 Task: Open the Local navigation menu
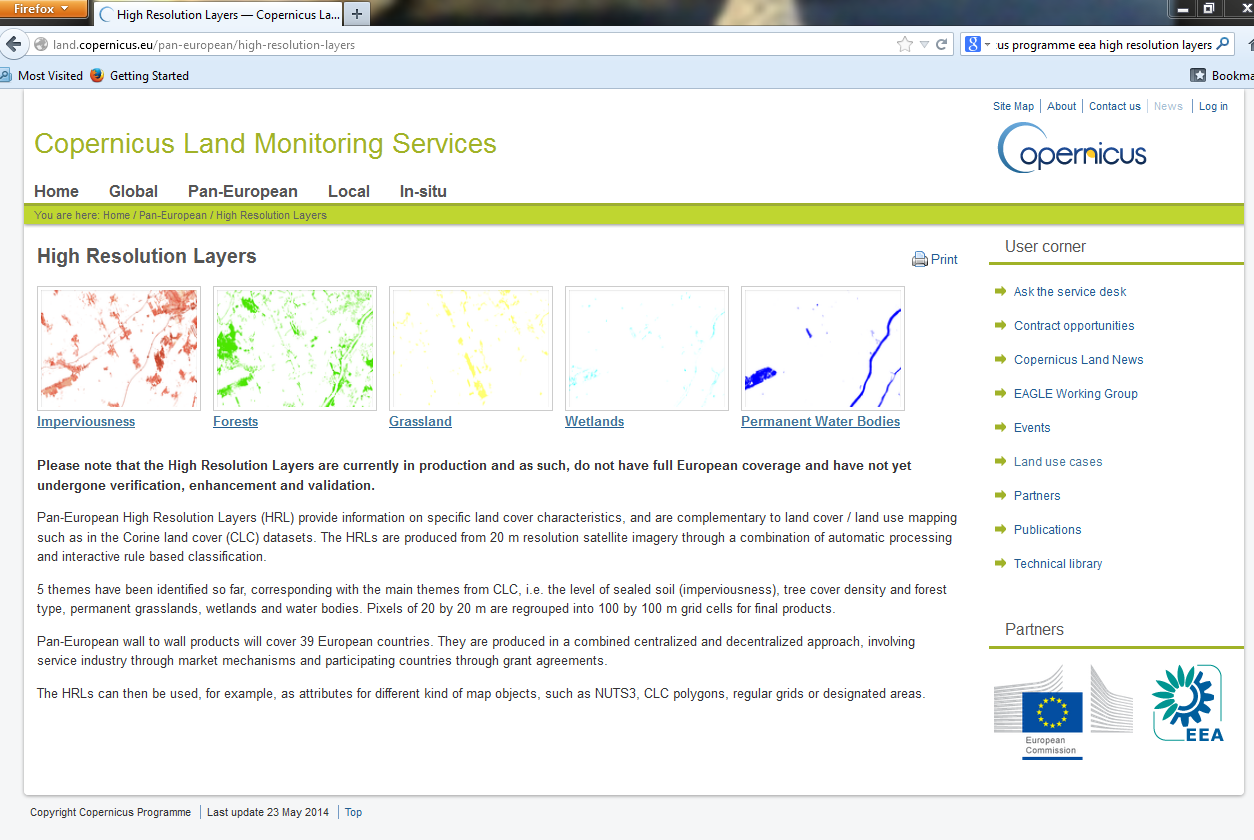point(349,191)
